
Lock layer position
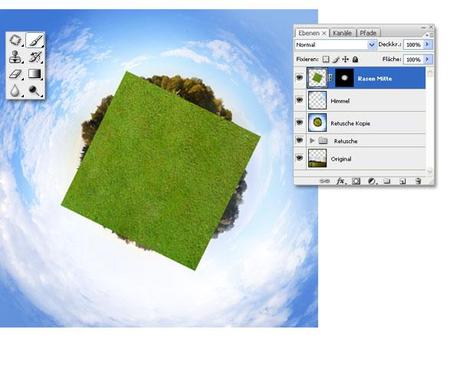(345, 59)
